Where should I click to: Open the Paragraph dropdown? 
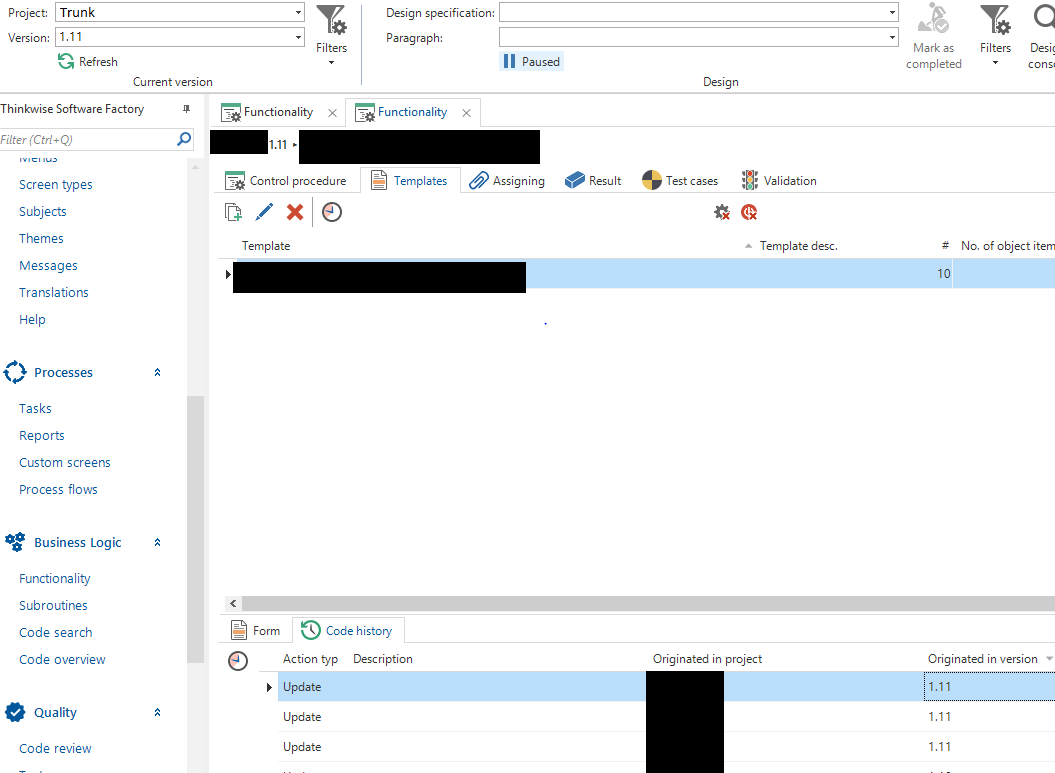[x=892, y=38]
